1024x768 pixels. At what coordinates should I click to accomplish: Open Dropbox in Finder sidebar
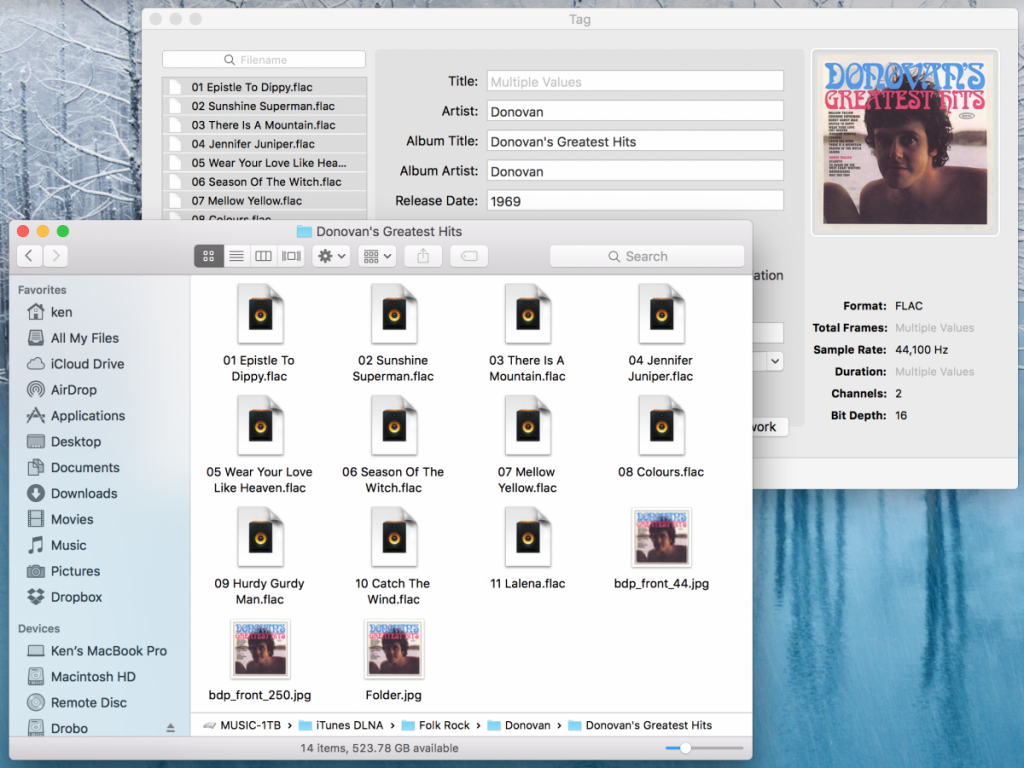(64, 597)
